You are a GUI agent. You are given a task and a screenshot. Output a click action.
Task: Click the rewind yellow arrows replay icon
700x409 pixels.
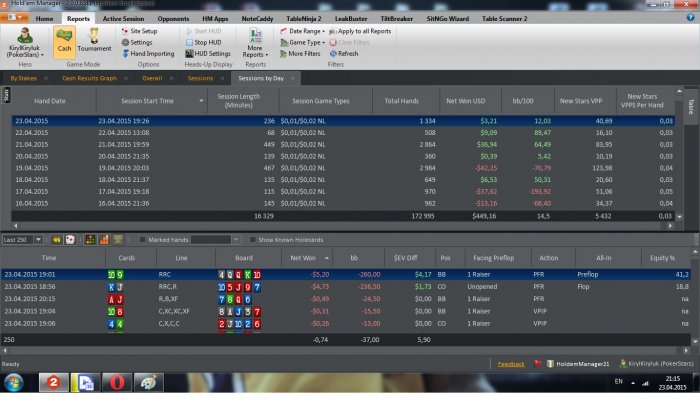coord(56,240)
